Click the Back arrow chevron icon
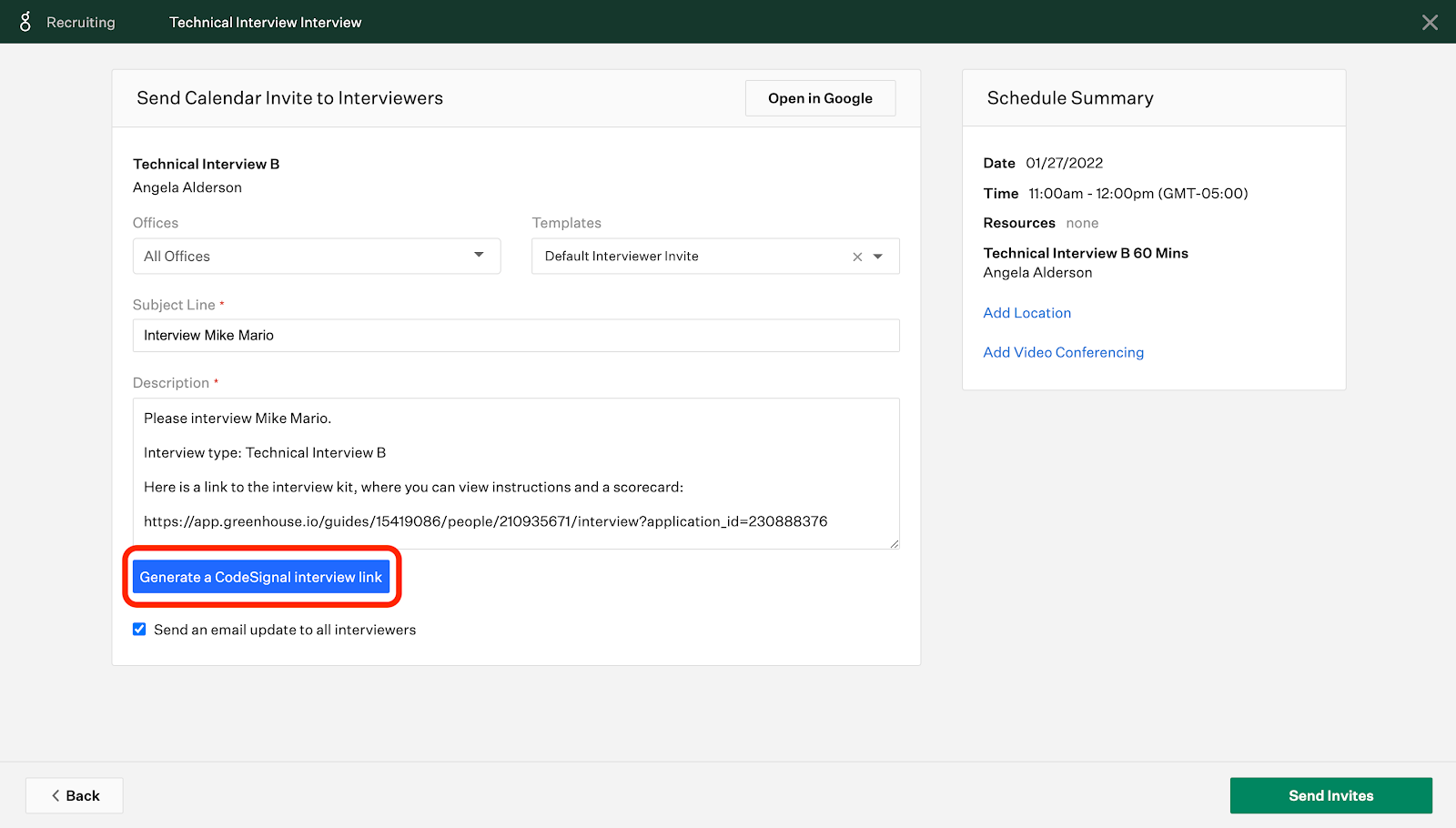 tap(56, 795)
